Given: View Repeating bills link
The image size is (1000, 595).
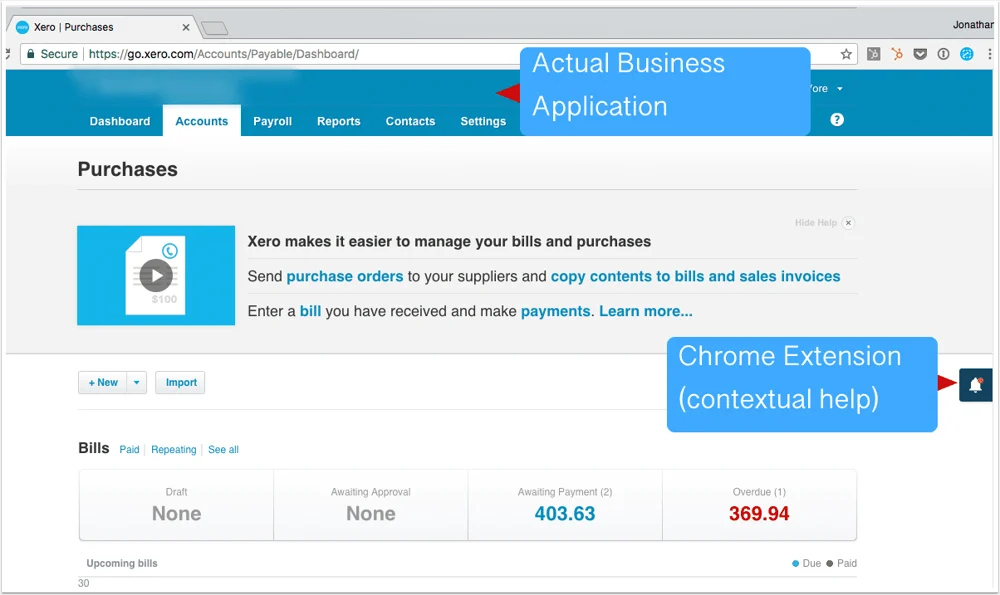Looking at the screenshot, I should coord(173,450).
